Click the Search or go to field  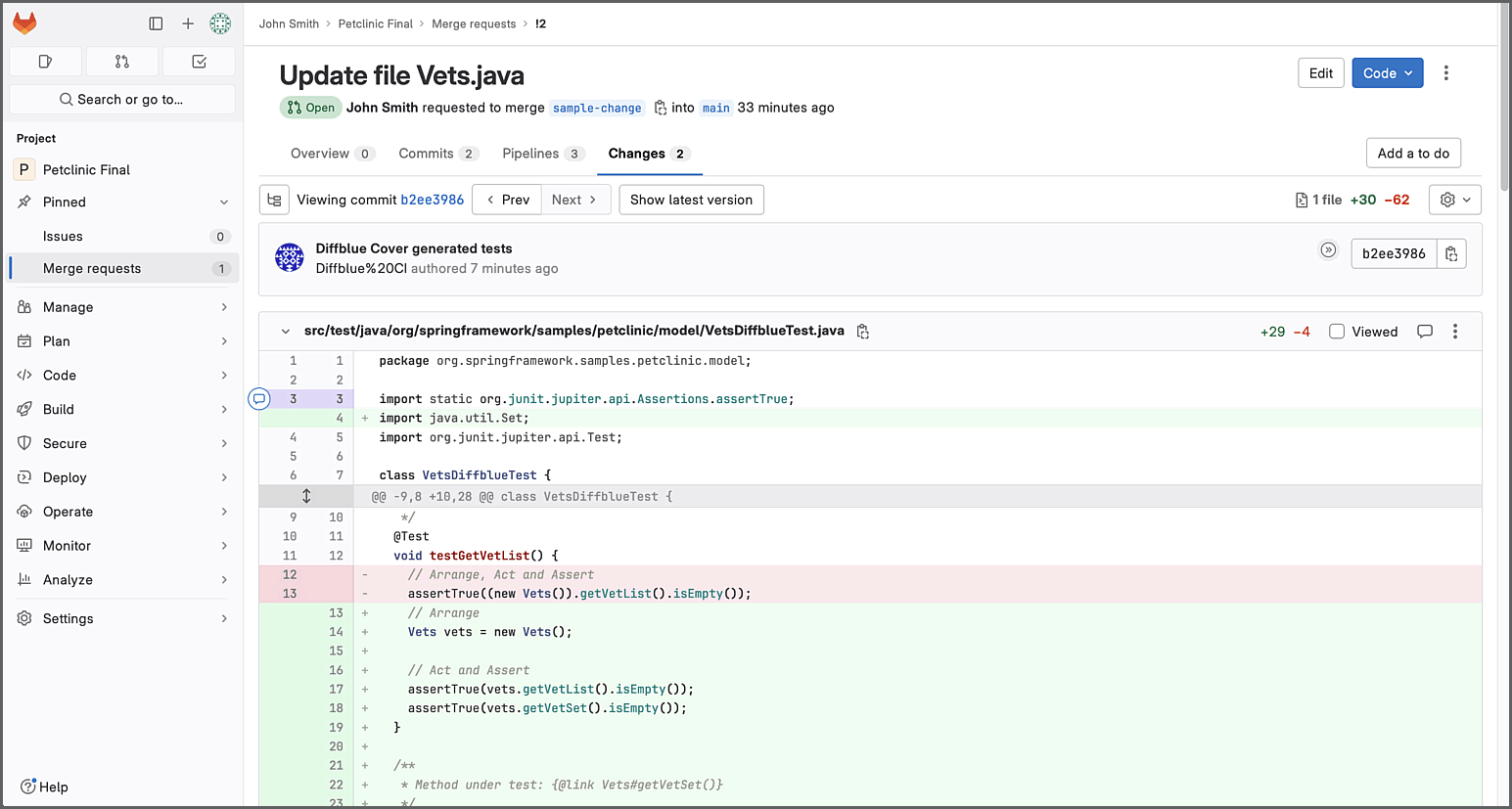121,99
